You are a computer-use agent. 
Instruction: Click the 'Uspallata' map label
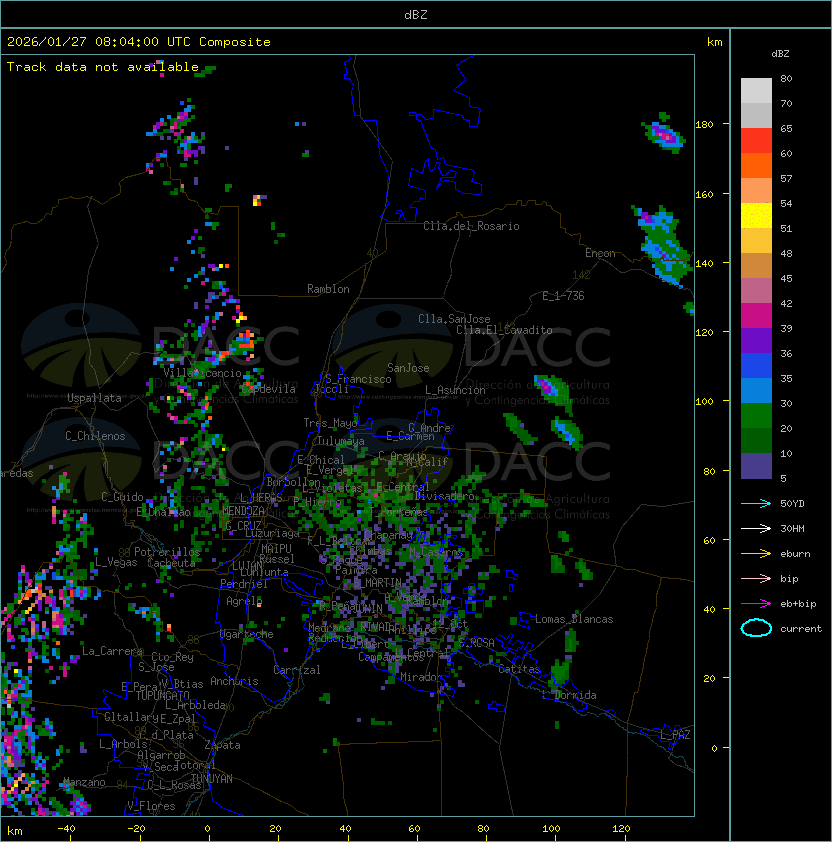coord(94,398)
